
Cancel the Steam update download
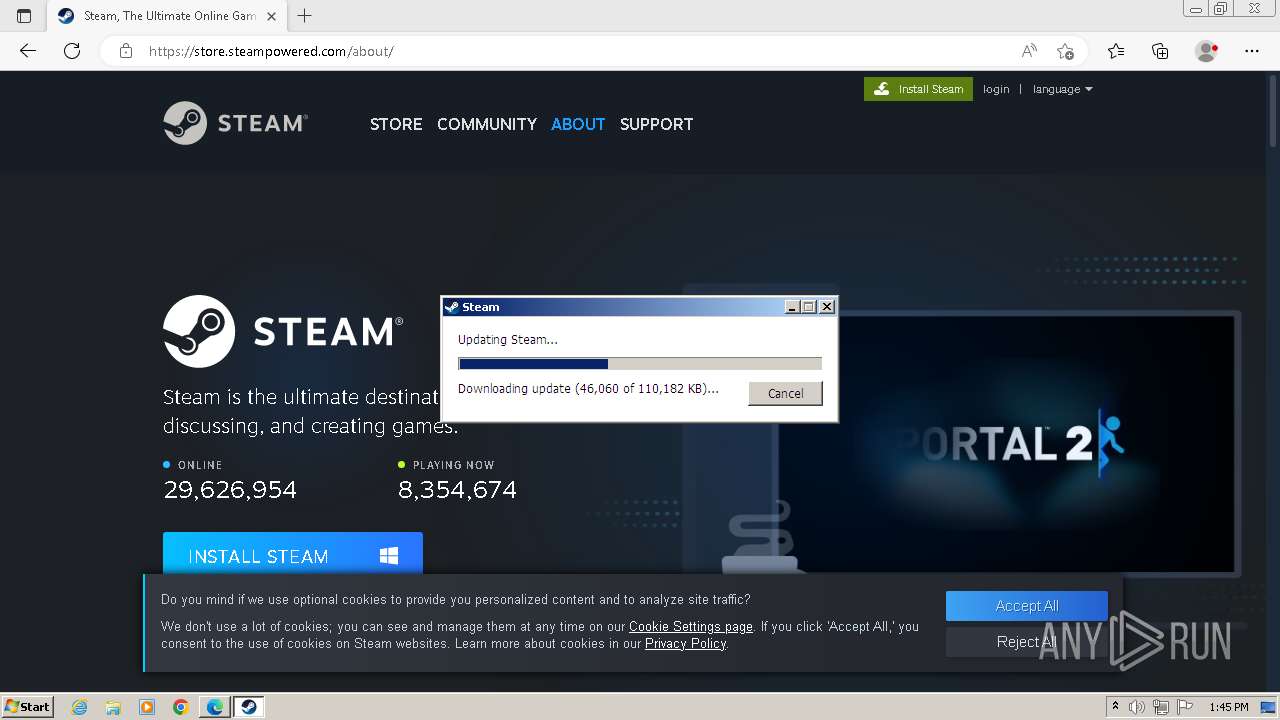click(785, 393)
